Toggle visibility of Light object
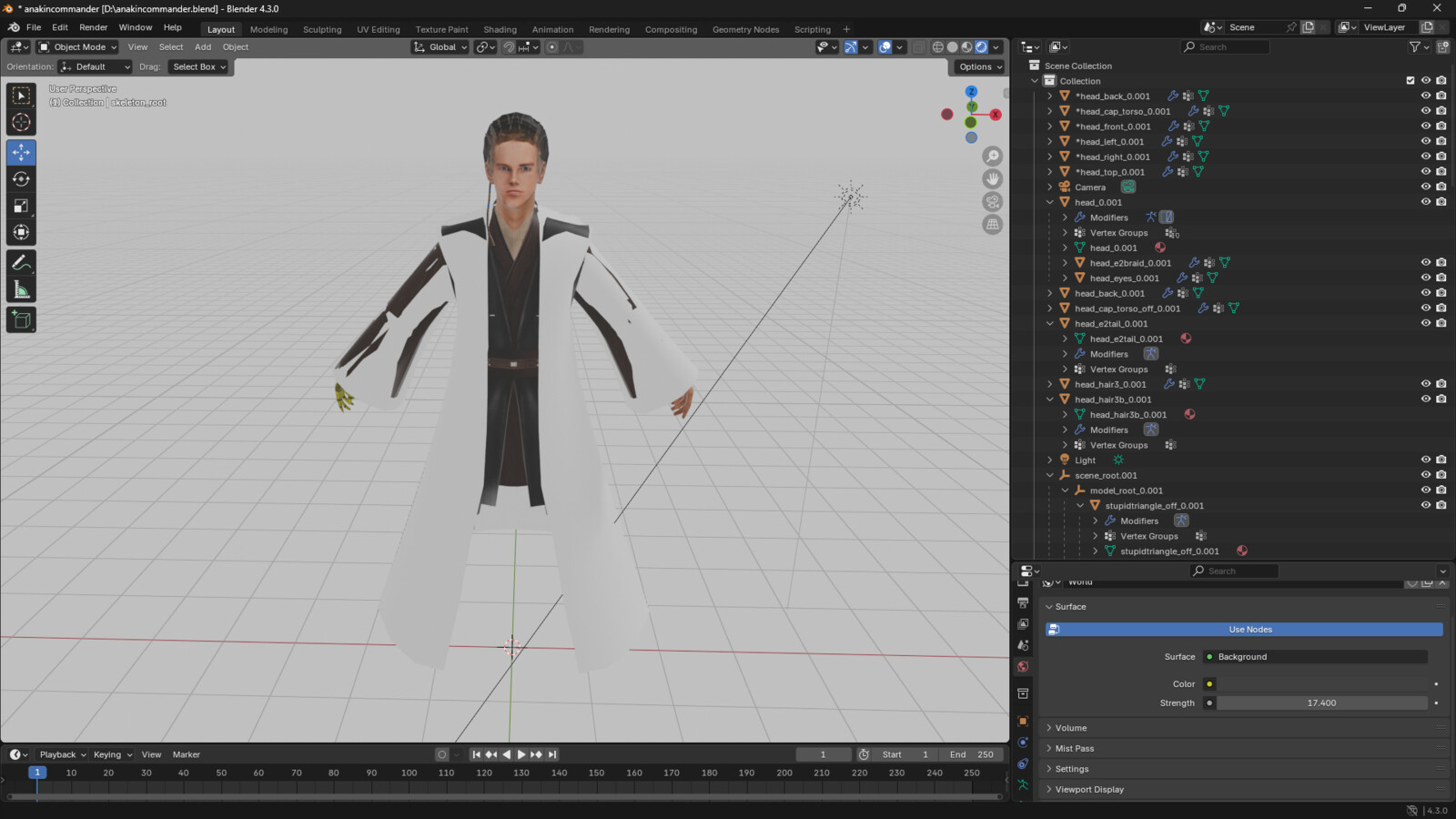The image size is (1456, 819). coord(1426,460)
